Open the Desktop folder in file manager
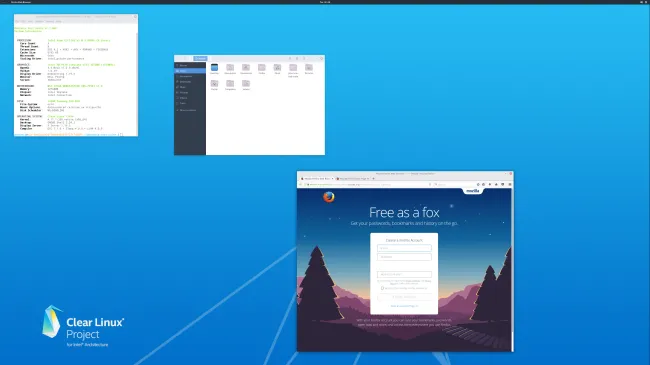The image size is (650, 365). click(x=214, y=68)
